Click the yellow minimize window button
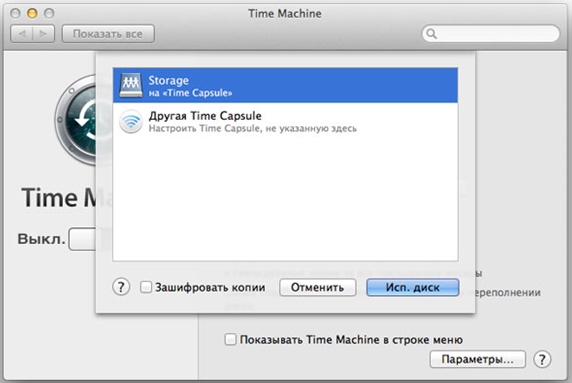The image size is (572, 383). point(32,13)
